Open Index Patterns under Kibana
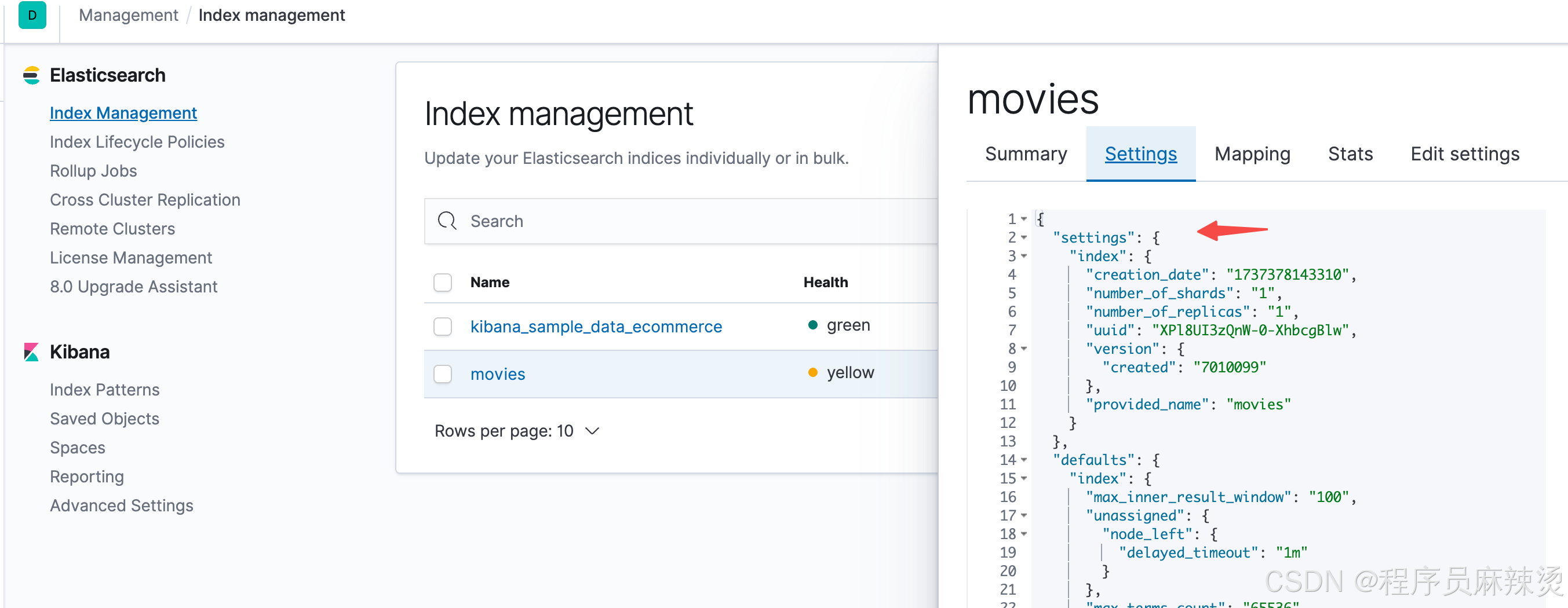Screen dimensions: 1568x608 [x=105, y=390]
